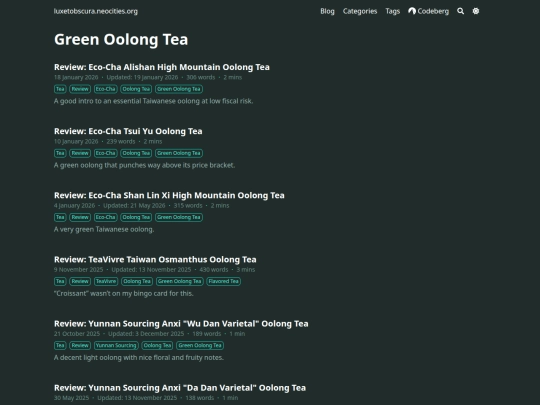The height and width of the screenshot is (405, 540).
Task: Open Eco-Cha Alishan High Mountain Oolong review
Action: coord(162,67)
